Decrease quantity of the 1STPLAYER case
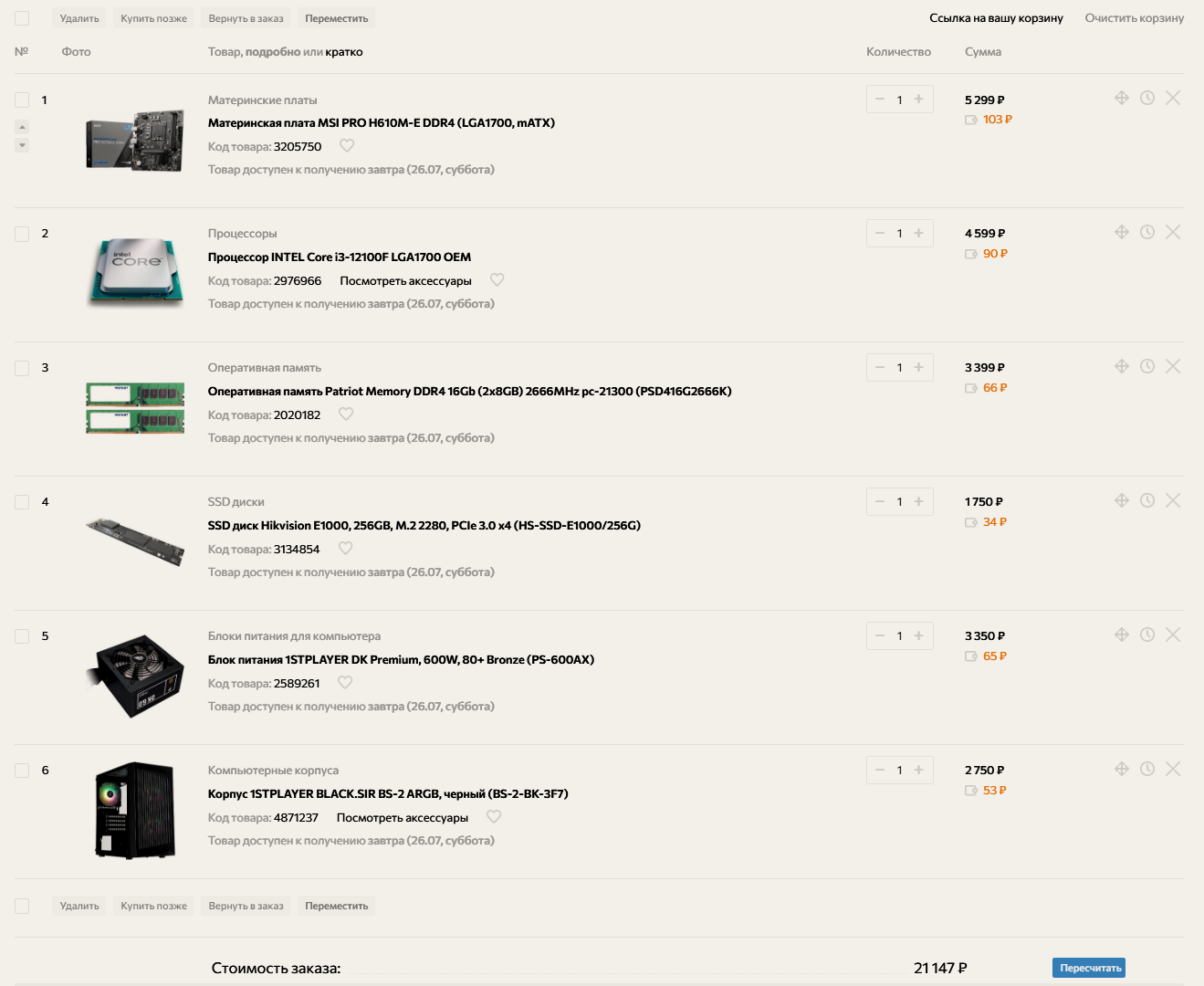Screen dimensions: 1204x986 (x=880, y=770)
